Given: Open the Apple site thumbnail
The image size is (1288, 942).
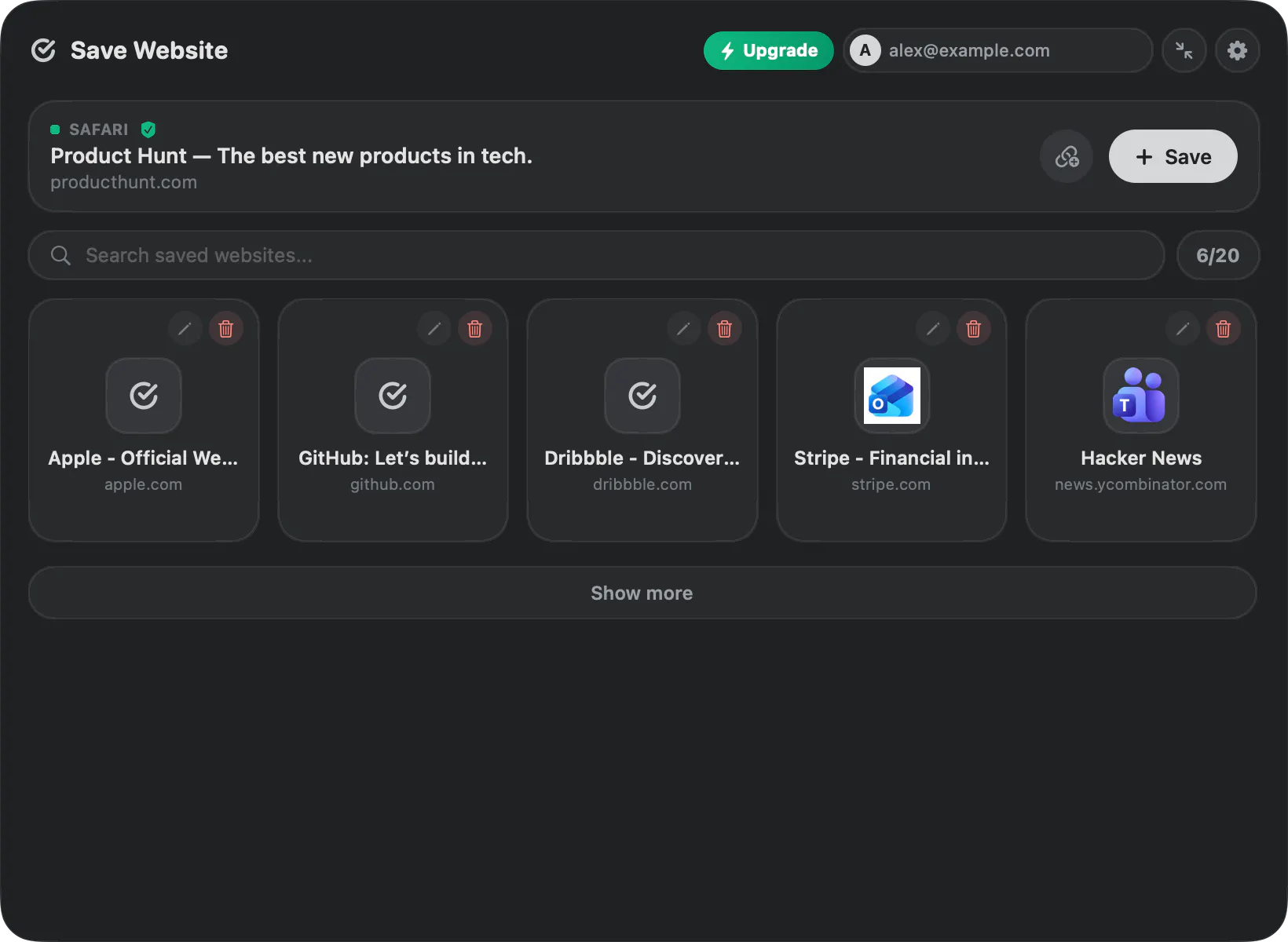Looking at the screenshot, I should point(144,396).
